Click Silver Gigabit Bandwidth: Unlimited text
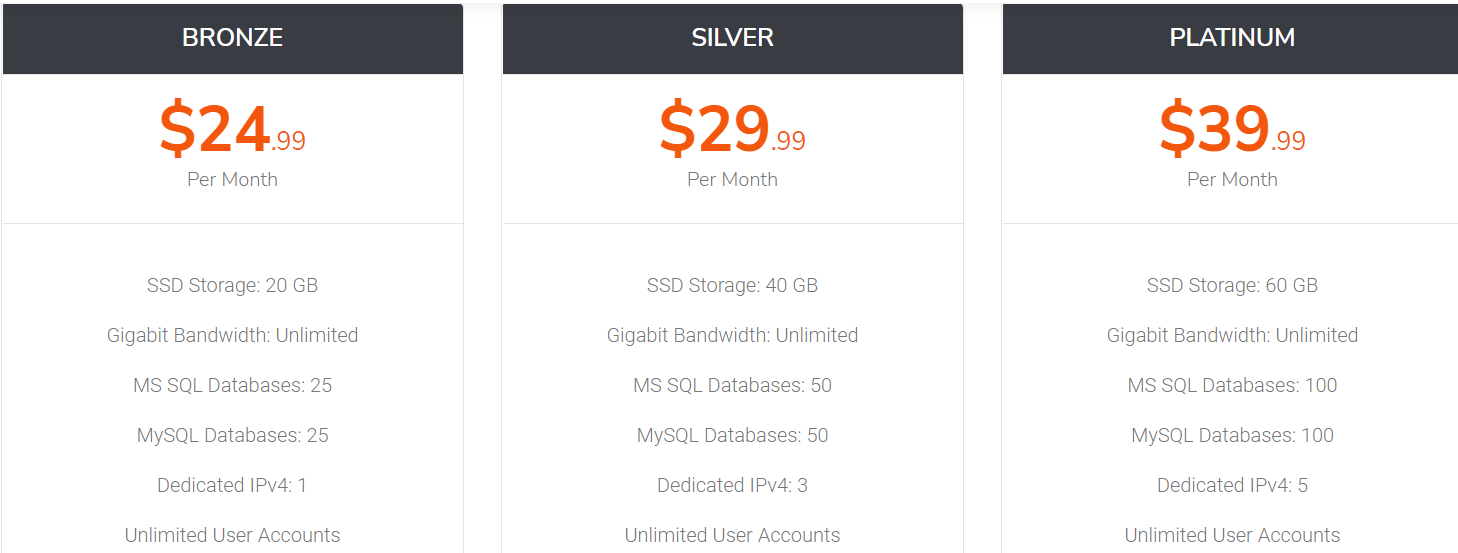 click(732, 335)
